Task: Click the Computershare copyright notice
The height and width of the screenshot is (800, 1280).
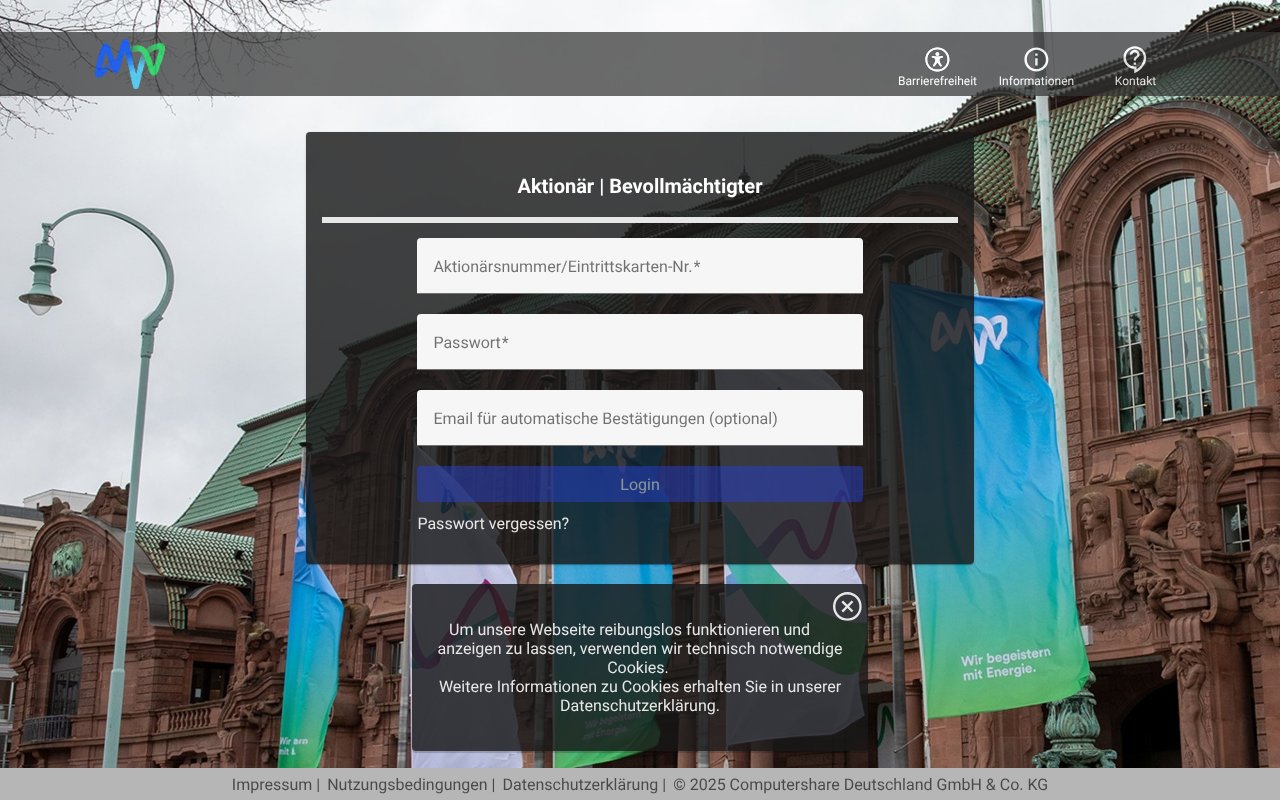Action: point(862,785)
